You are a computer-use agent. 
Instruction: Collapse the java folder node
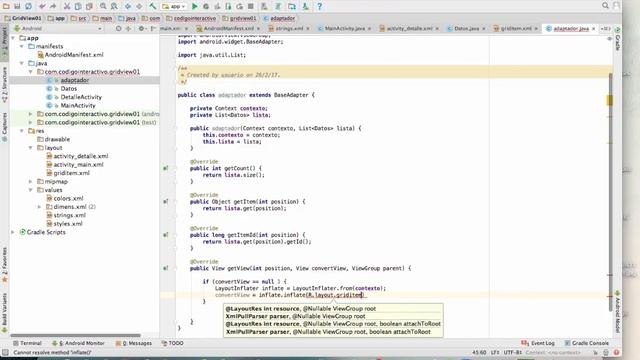22,63
